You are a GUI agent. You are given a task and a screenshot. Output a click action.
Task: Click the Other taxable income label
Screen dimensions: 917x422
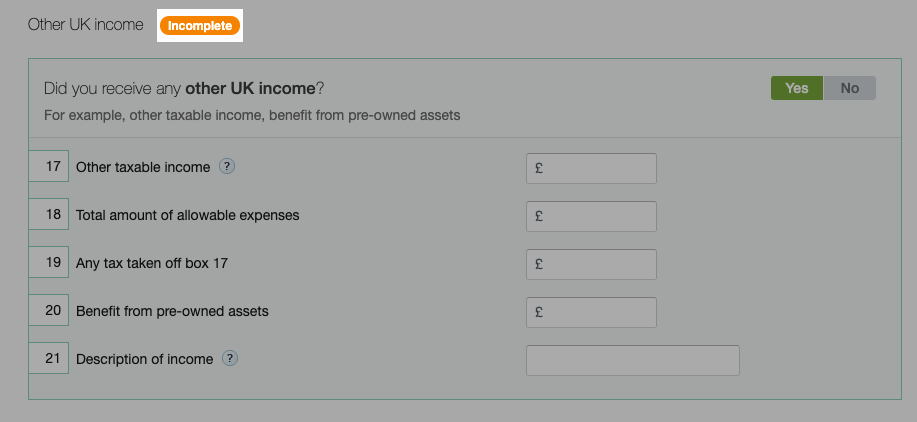(143, 167)
